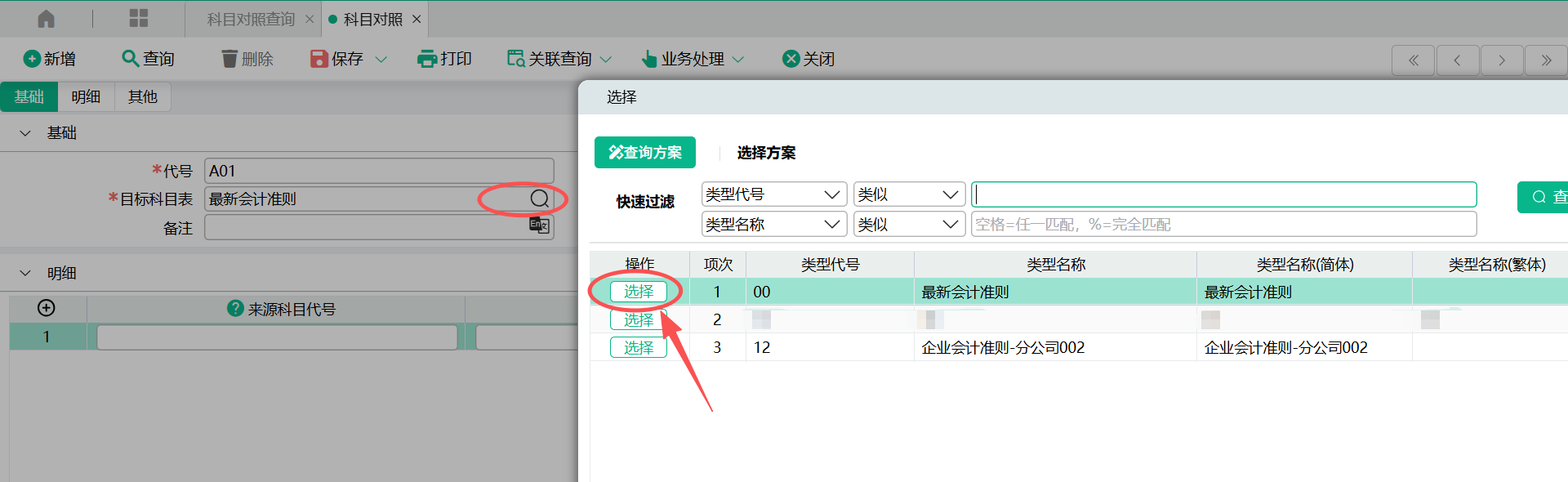Click the 新增 (add new) toolbar icon

tap(32, 59)
